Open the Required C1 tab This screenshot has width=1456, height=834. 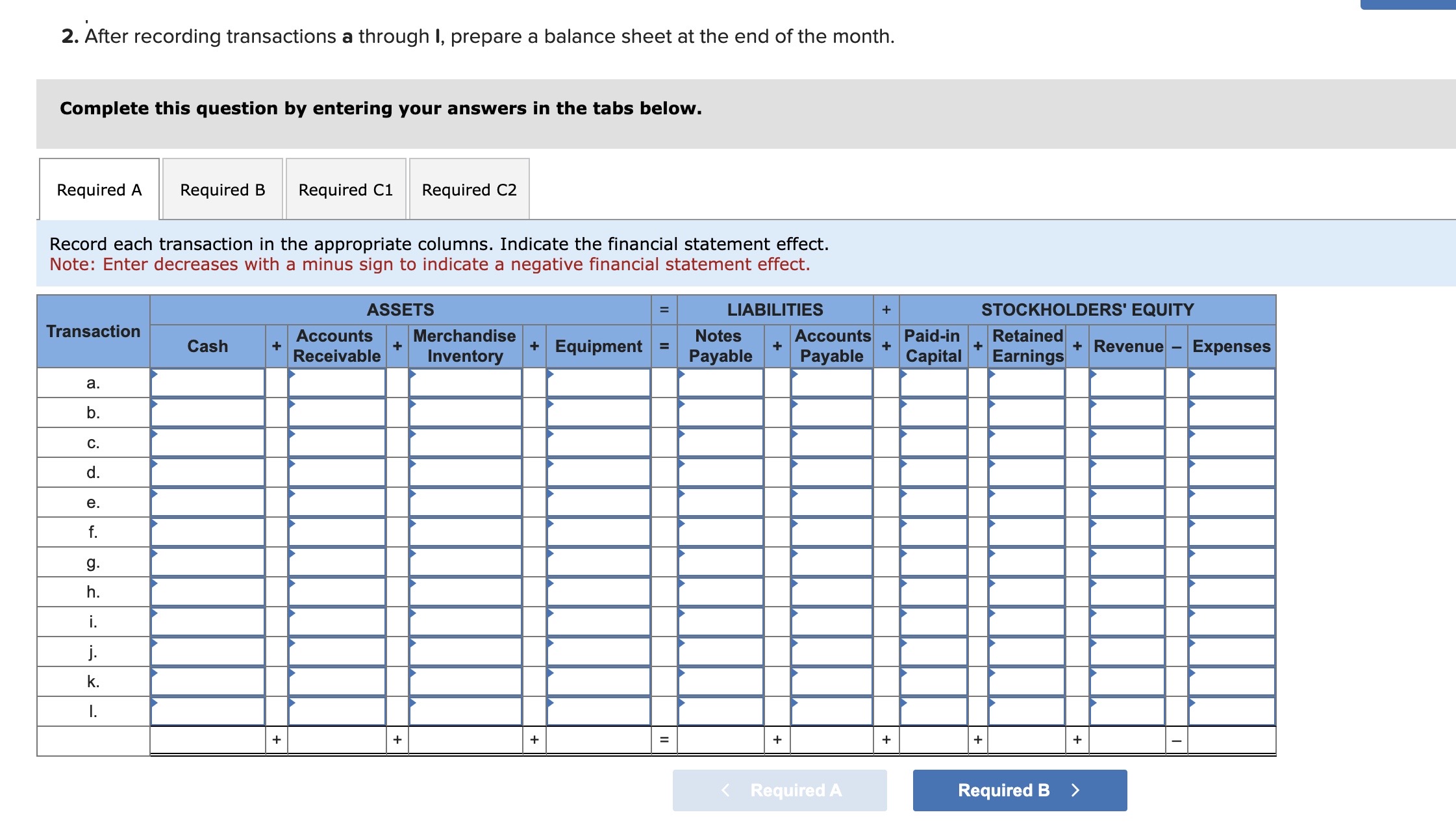click(345, 190)
